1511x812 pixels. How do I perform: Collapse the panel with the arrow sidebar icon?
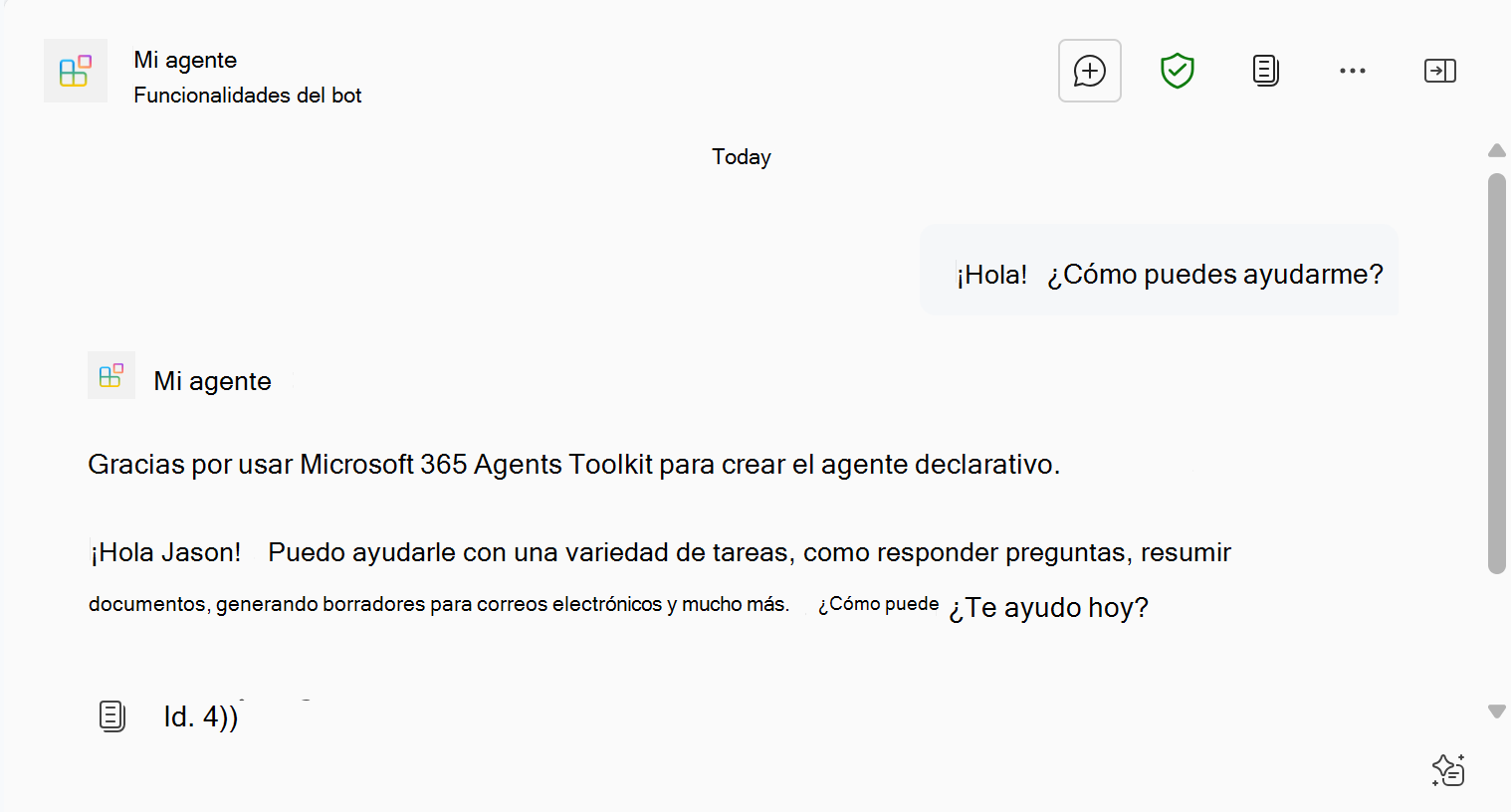(1440, 71)
